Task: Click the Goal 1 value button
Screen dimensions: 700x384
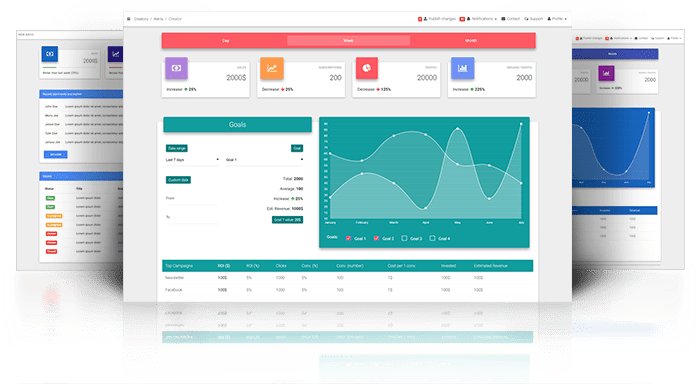Action: coord(288,220)
